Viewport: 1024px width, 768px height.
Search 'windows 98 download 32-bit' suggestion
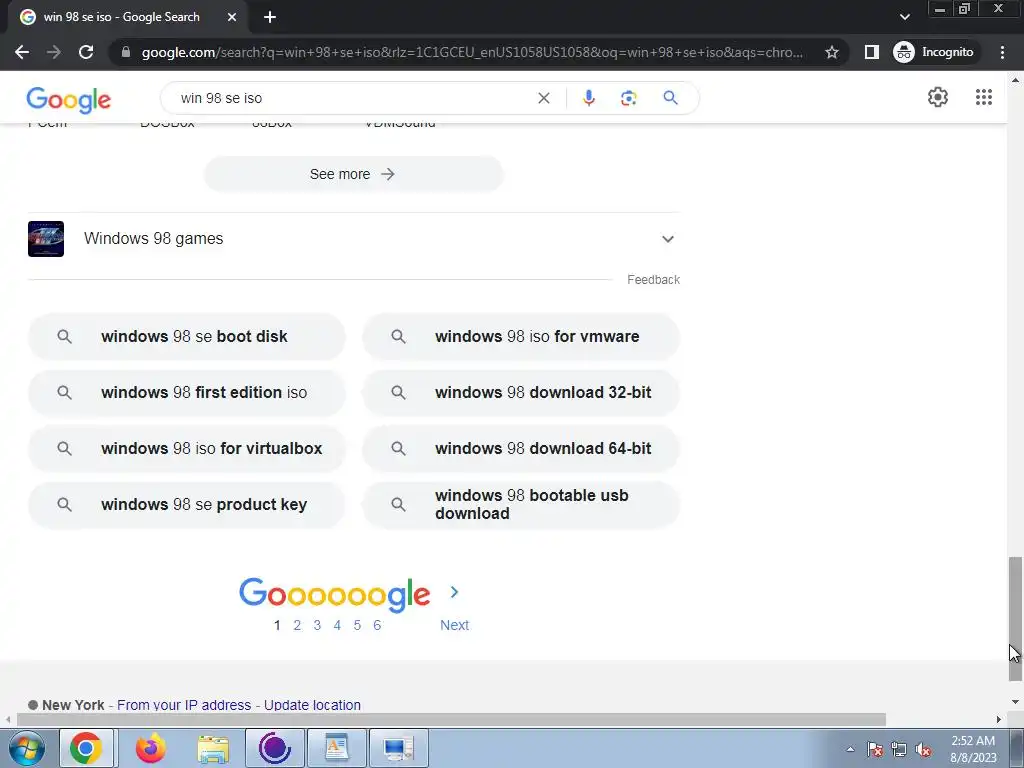[521, 392]
